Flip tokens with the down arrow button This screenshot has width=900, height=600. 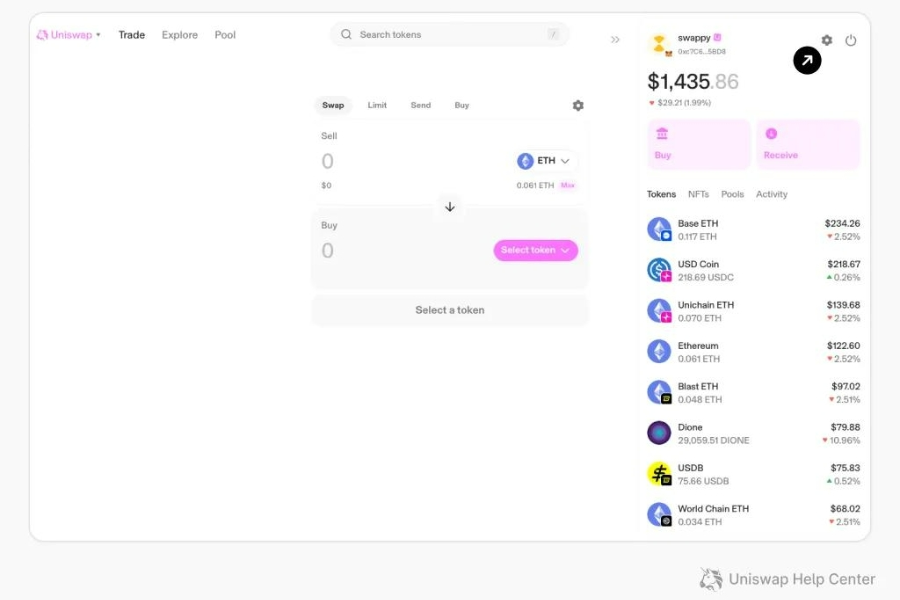click(450, 207)
